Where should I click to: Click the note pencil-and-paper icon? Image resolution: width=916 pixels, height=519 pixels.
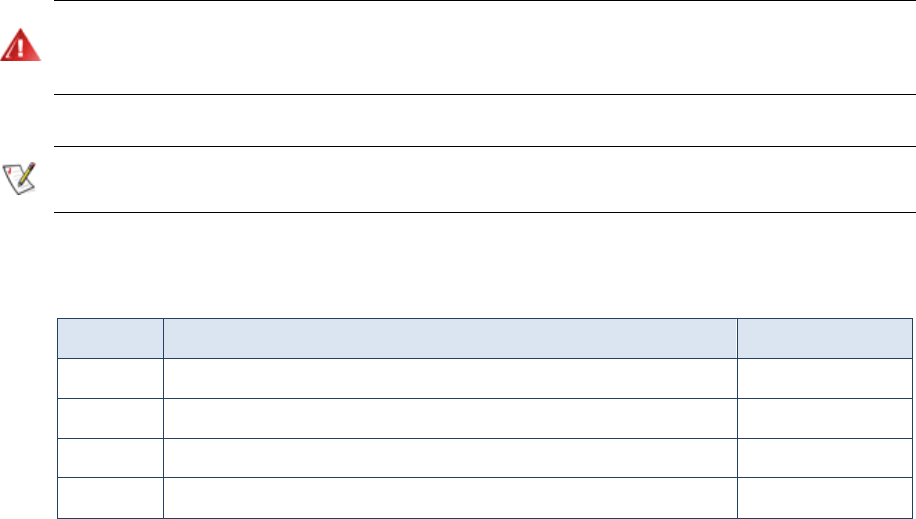21,178
